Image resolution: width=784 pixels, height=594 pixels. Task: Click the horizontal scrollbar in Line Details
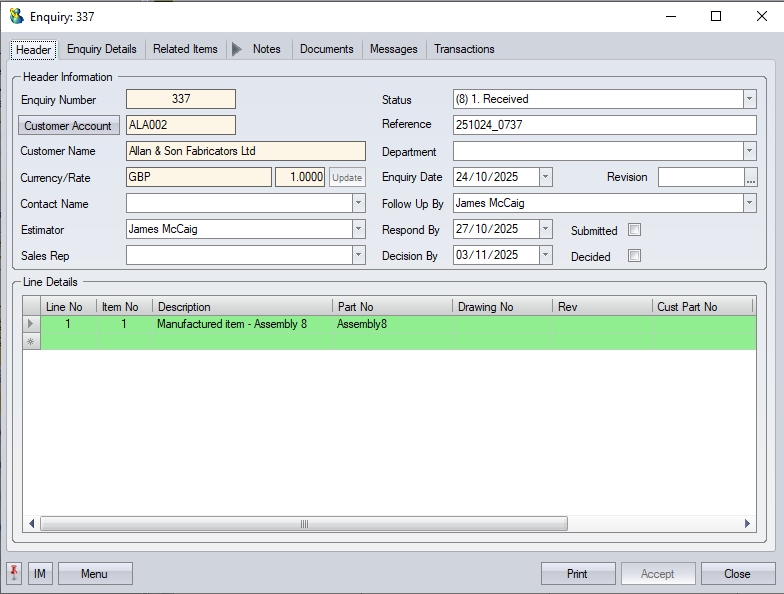pos(303,523)
